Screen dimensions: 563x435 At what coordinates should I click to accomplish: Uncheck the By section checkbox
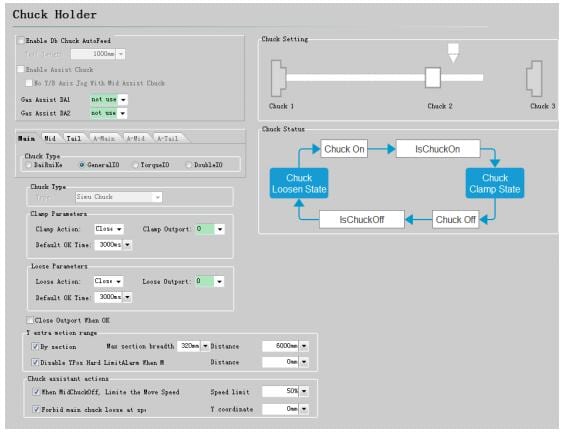click(35, 346)
